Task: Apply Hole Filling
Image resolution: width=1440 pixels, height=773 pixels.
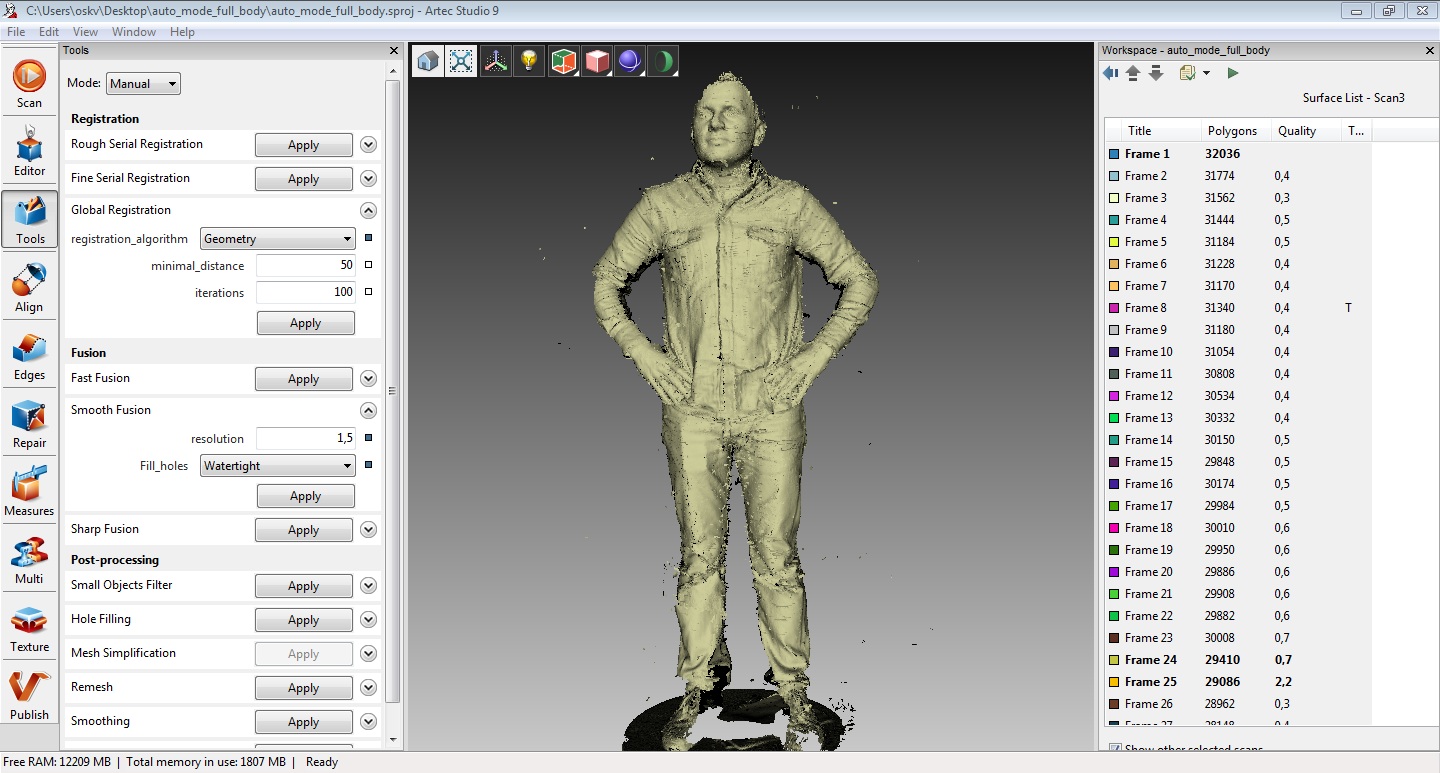Action: [304, 620]
